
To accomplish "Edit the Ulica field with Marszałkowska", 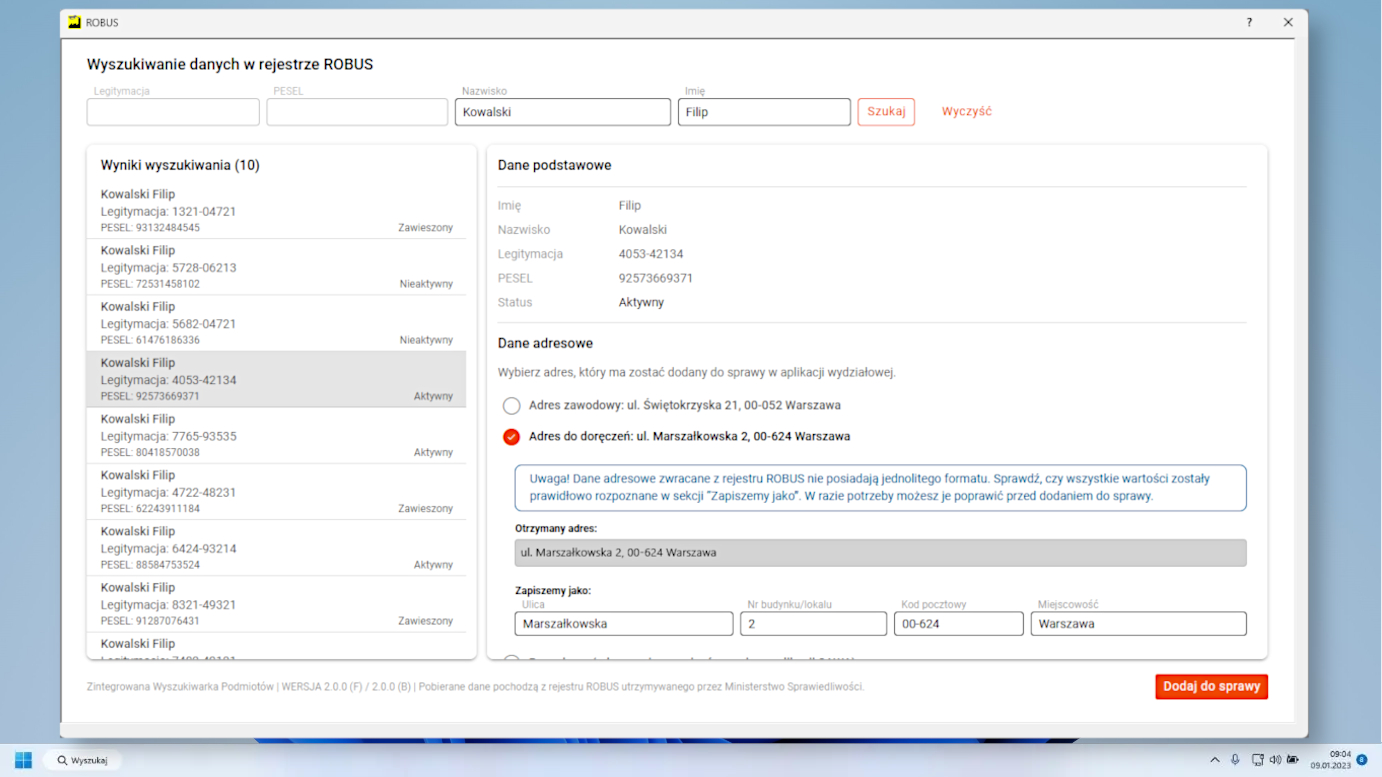I will [624, 624].
